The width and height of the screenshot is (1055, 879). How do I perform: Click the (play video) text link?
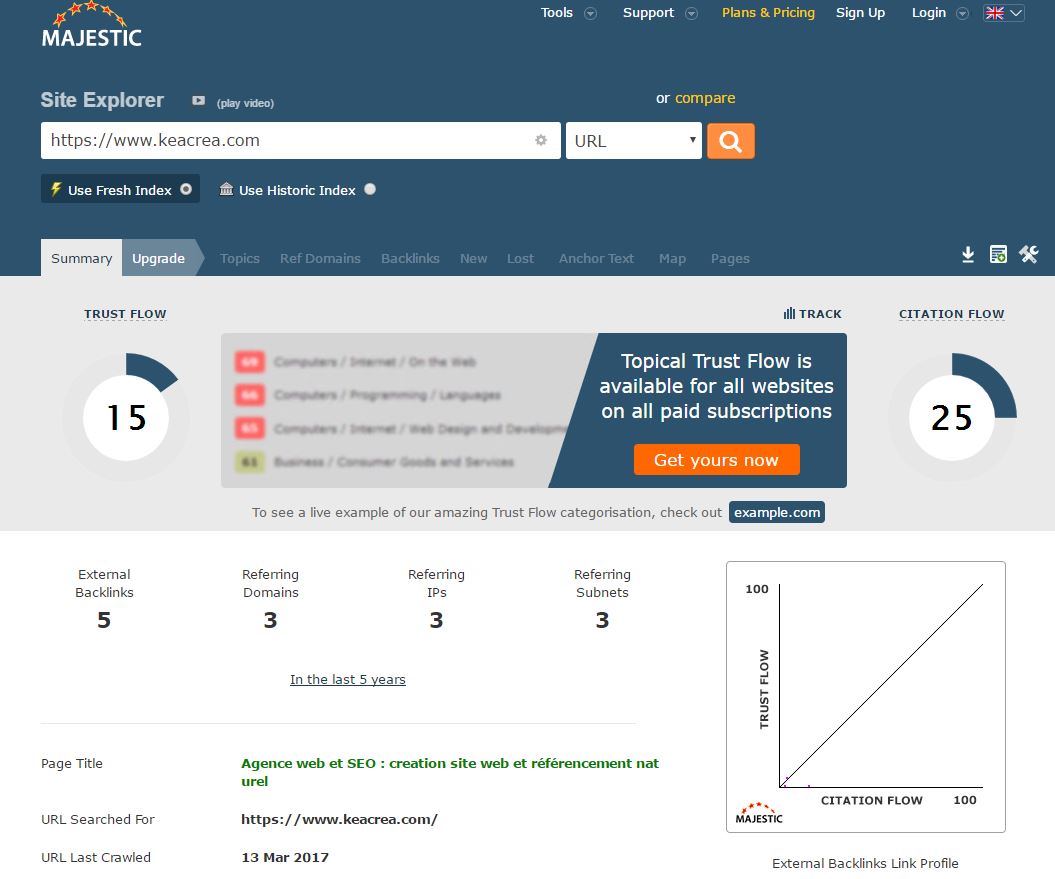point(245,103)
